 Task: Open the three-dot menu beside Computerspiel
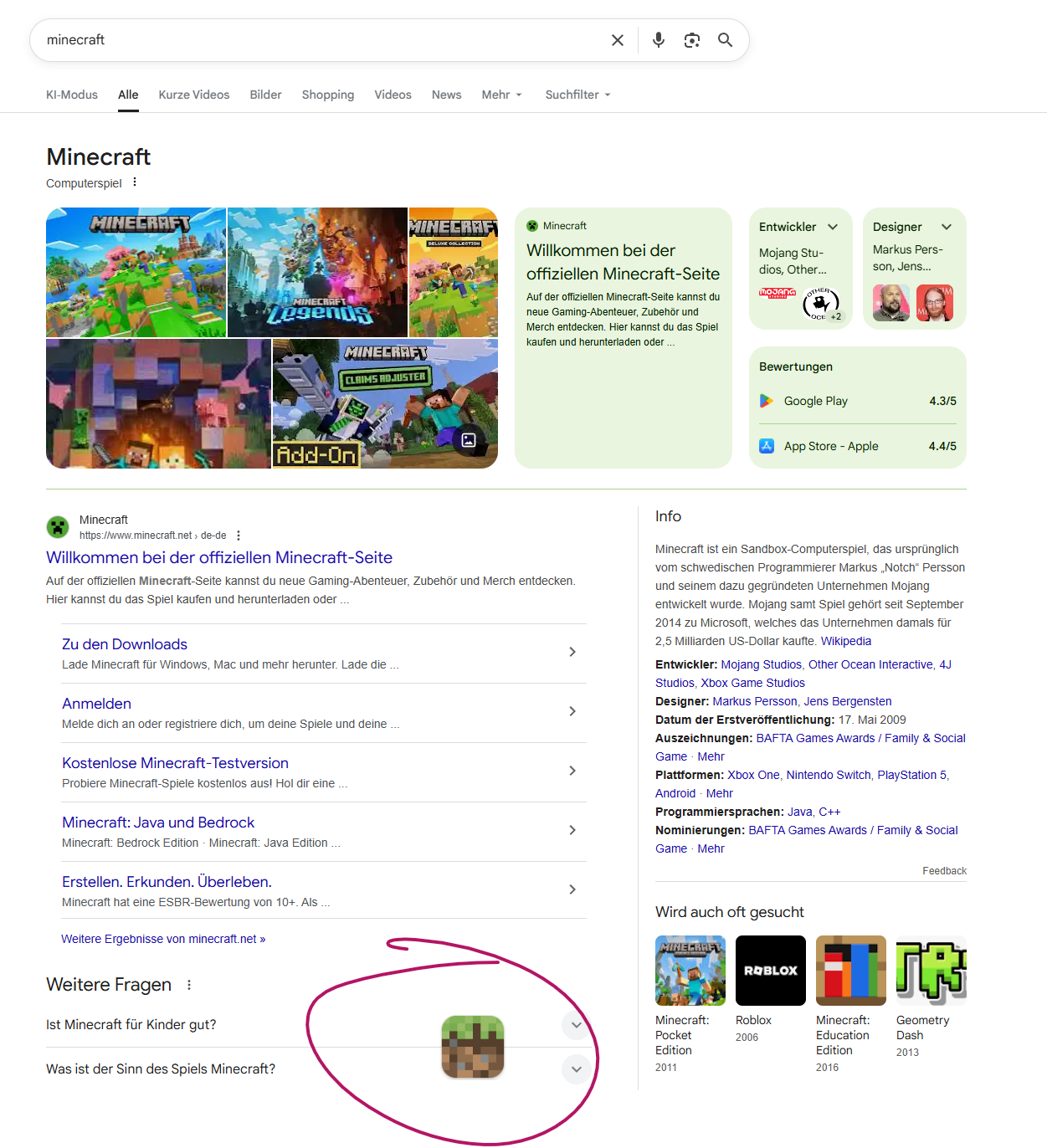click(135, 182)
